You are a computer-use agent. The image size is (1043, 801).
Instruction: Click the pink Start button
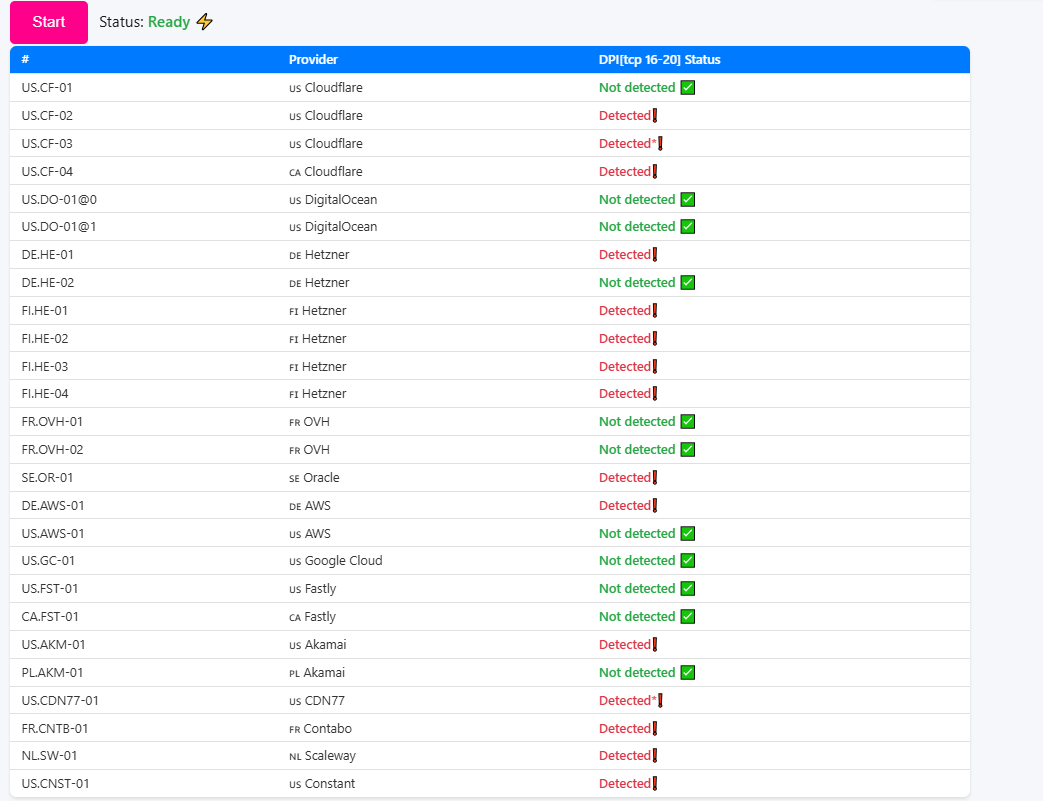coord(49,22)
